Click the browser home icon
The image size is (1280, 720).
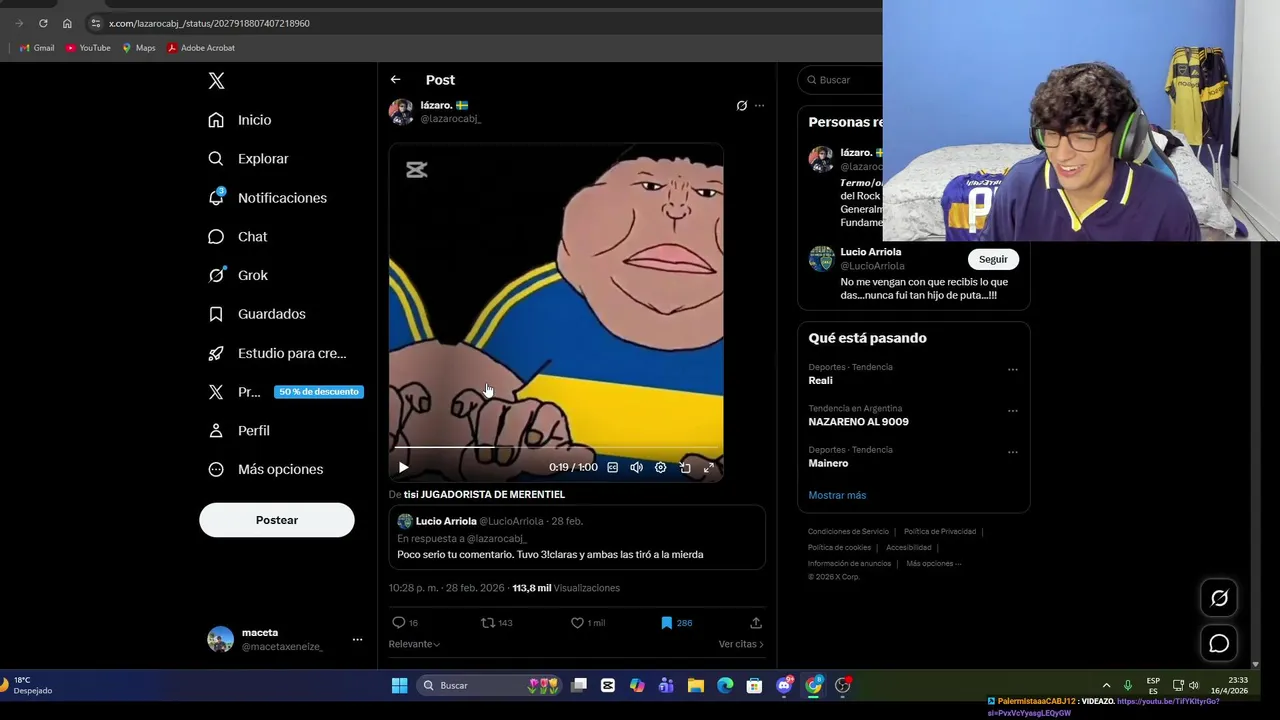67,23
